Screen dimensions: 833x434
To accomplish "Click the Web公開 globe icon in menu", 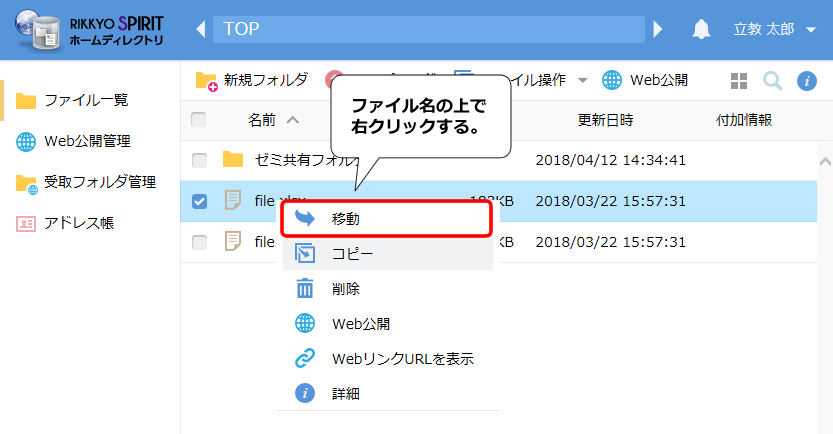I will 305,323.
